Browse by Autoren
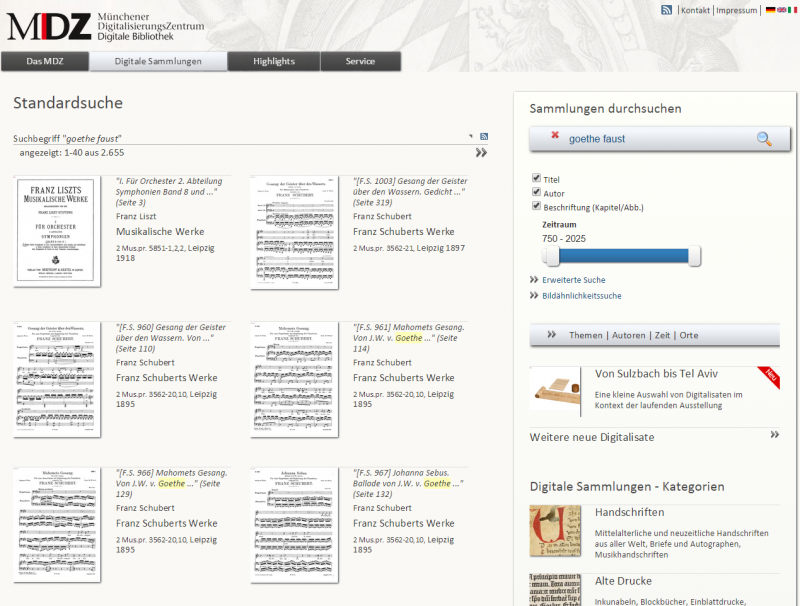 629,335
